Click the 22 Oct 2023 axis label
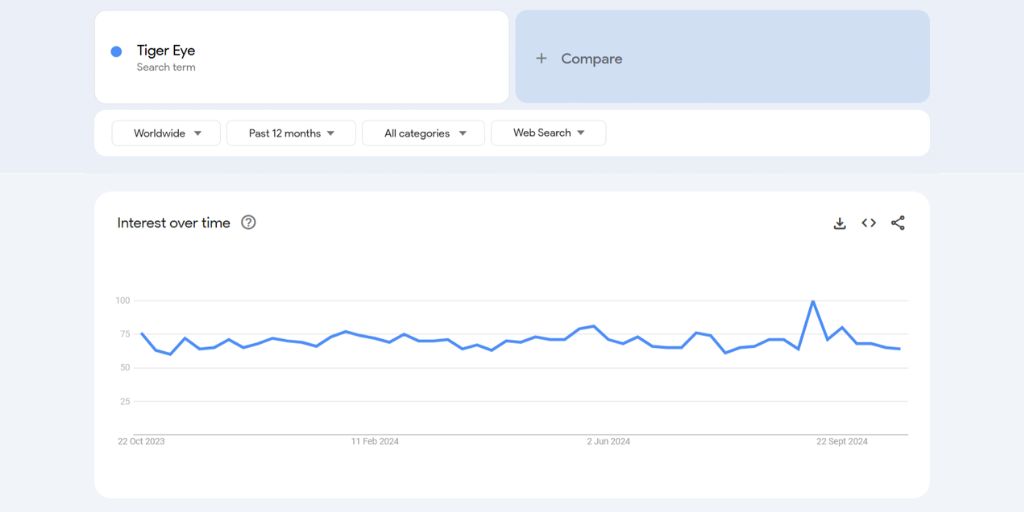 click(141, 441)
